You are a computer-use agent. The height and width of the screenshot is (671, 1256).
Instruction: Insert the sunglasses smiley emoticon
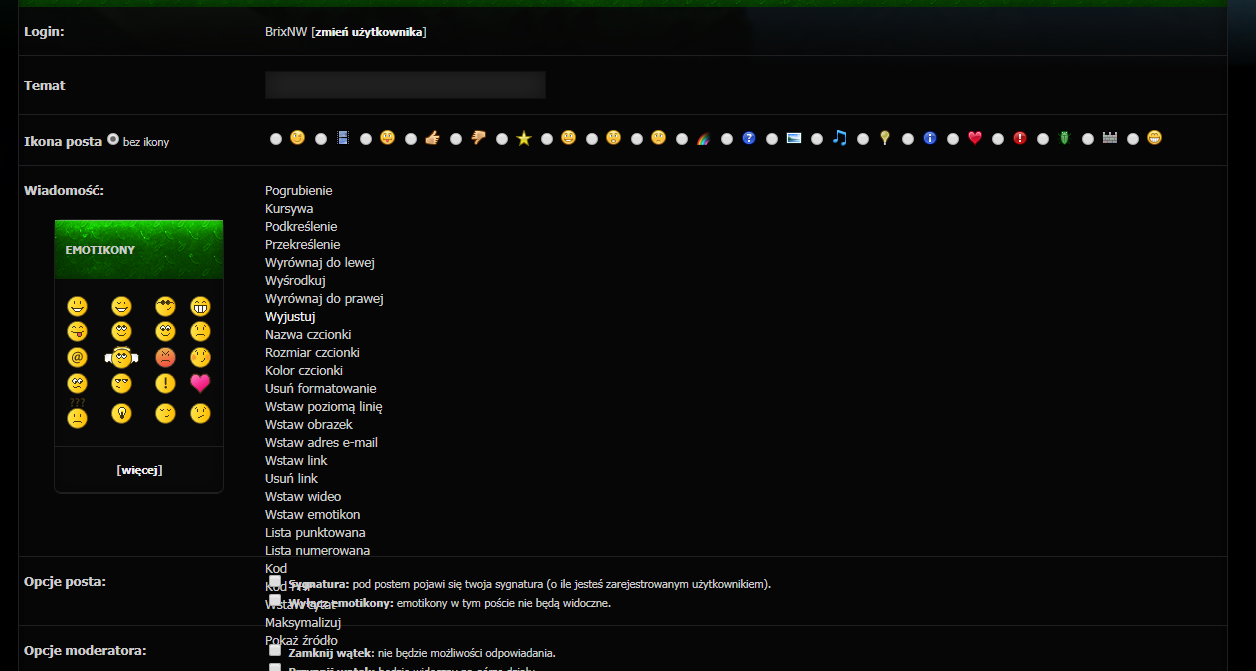pyautogui.click(x=165, y=306)
